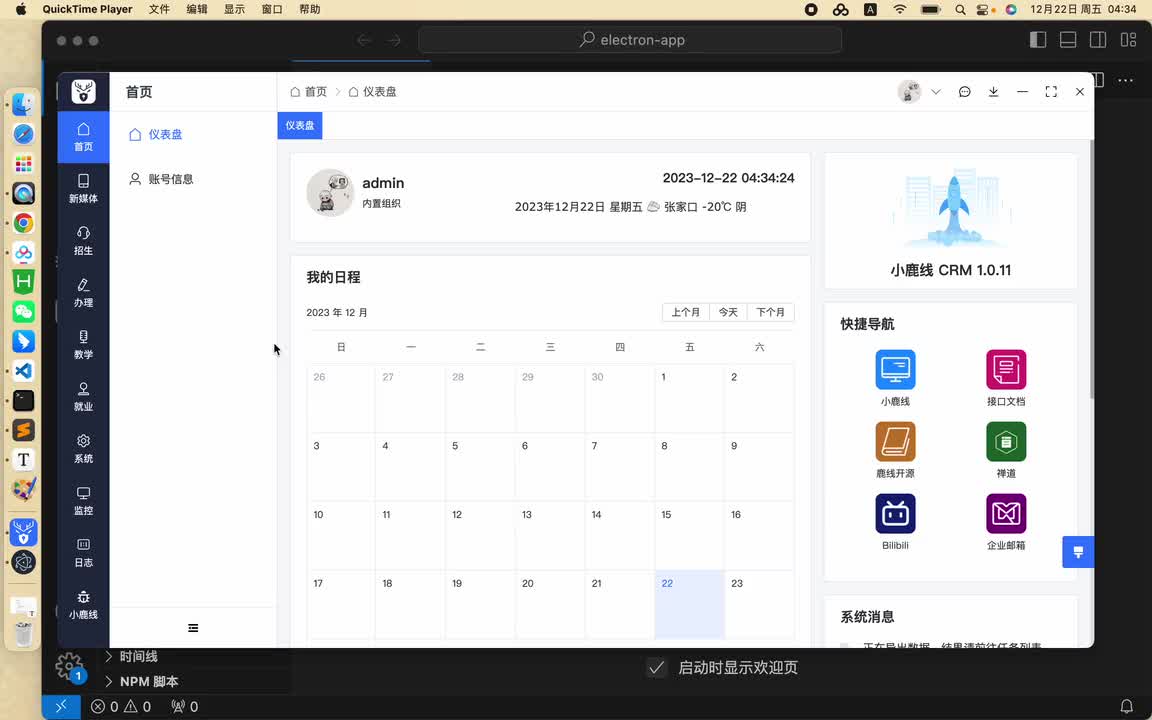1152x720 pixels.
Task: Click the VS Code notifications bell
Action: point(1126,707)
